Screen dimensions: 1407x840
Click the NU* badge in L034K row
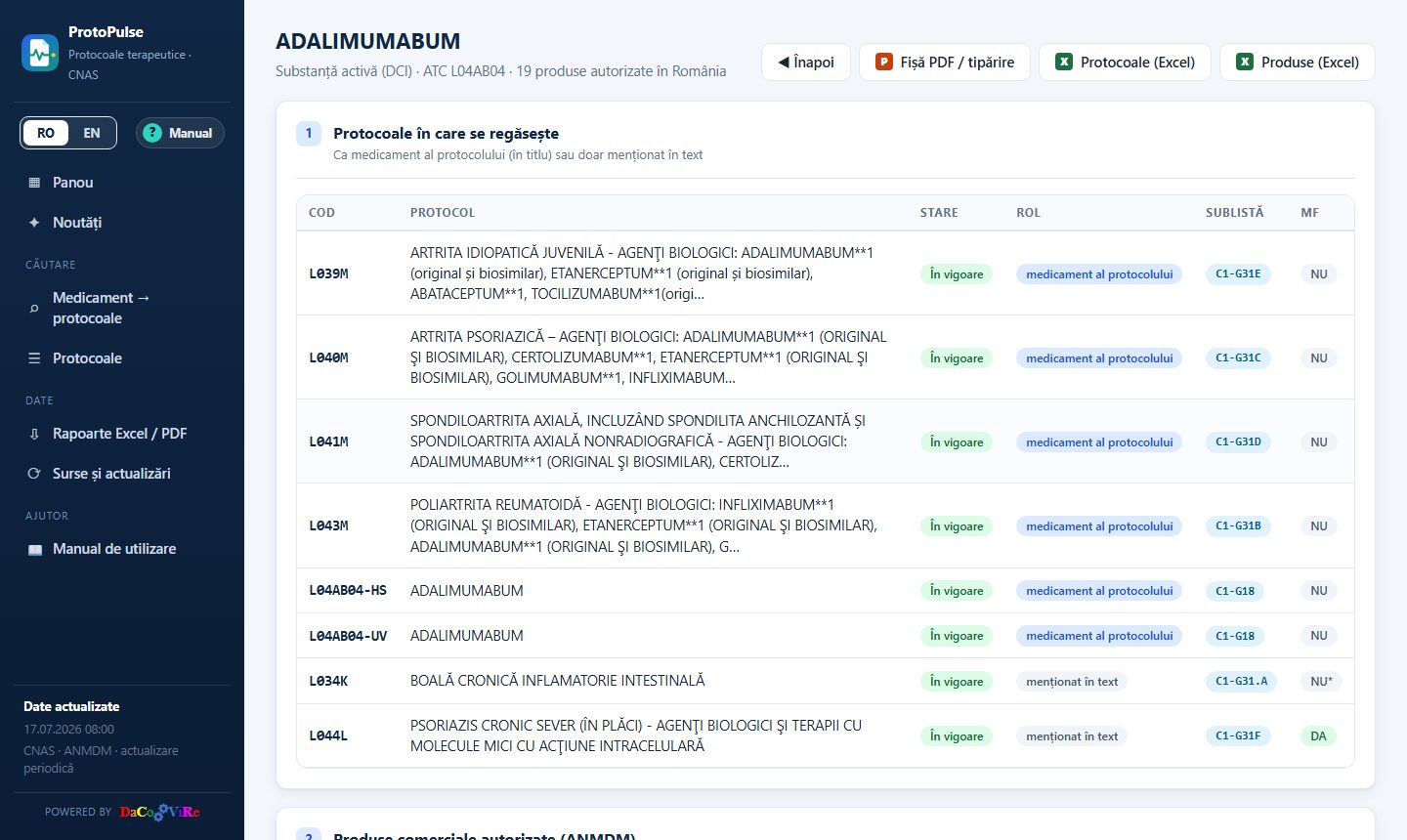click(1321, 681)
